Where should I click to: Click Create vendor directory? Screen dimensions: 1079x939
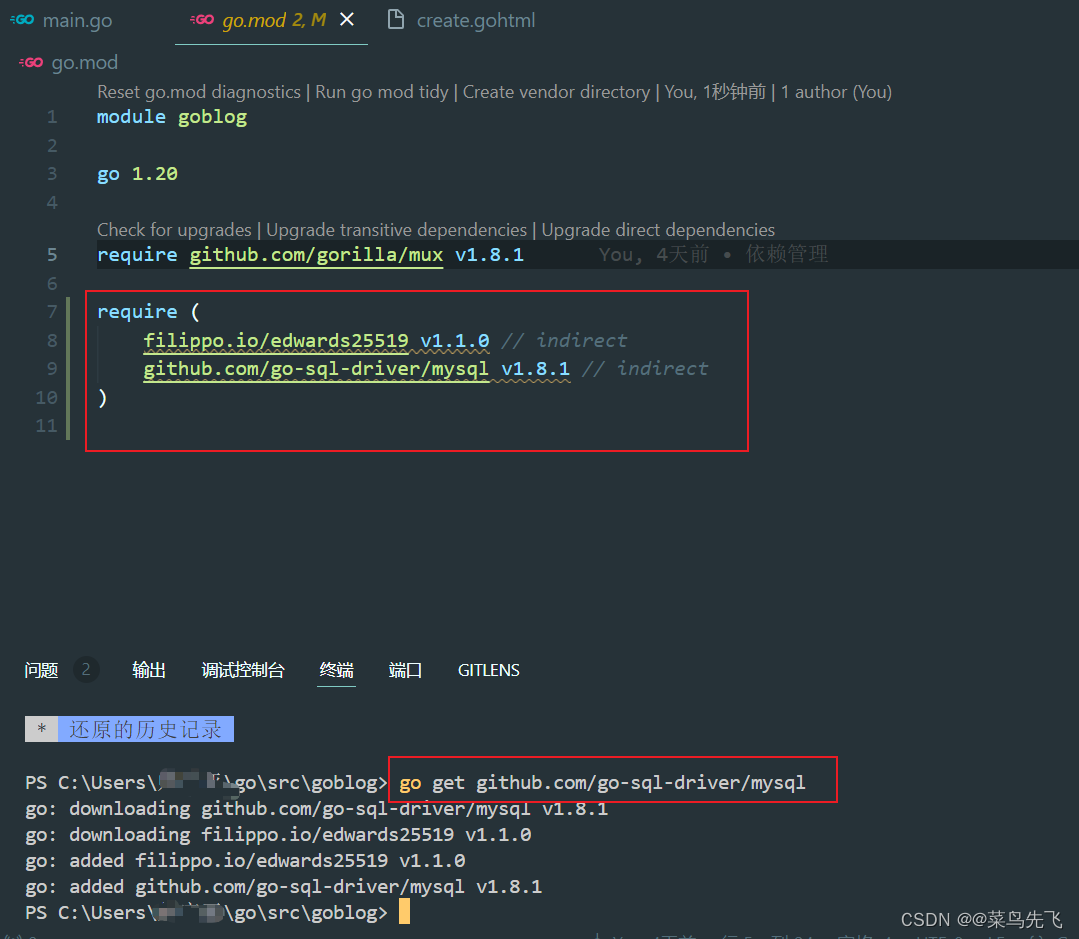click(x=556, y=91)
